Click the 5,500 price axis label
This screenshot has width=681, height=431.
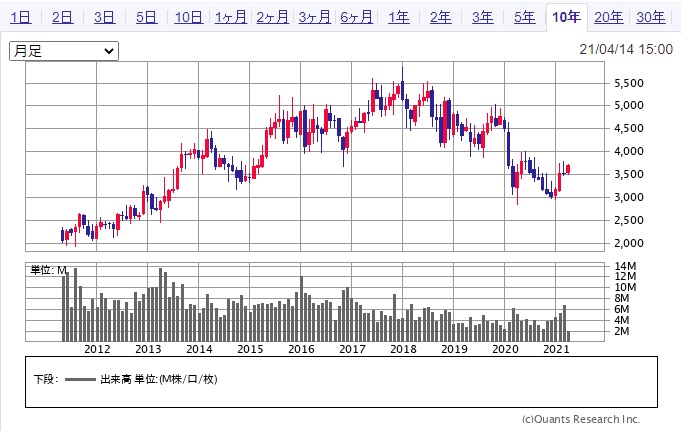[628, 83]
